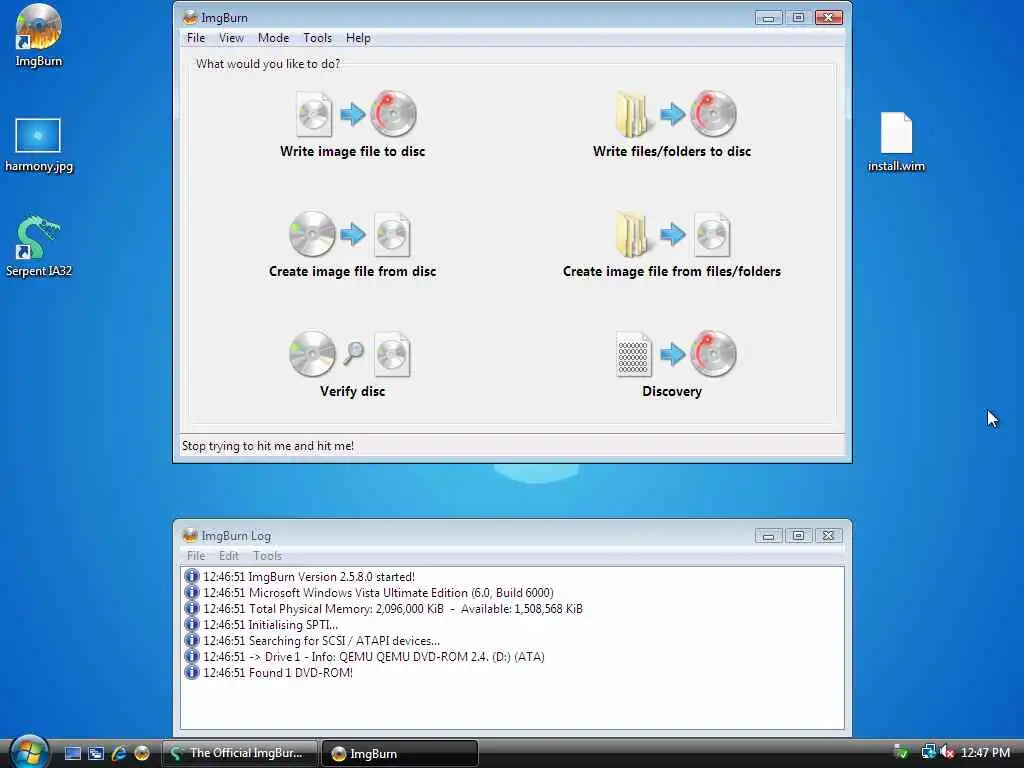The width and height of the screenshot is (1024, 768).
Task: Click the network tray icon
Action: click(x=928, y=752)
